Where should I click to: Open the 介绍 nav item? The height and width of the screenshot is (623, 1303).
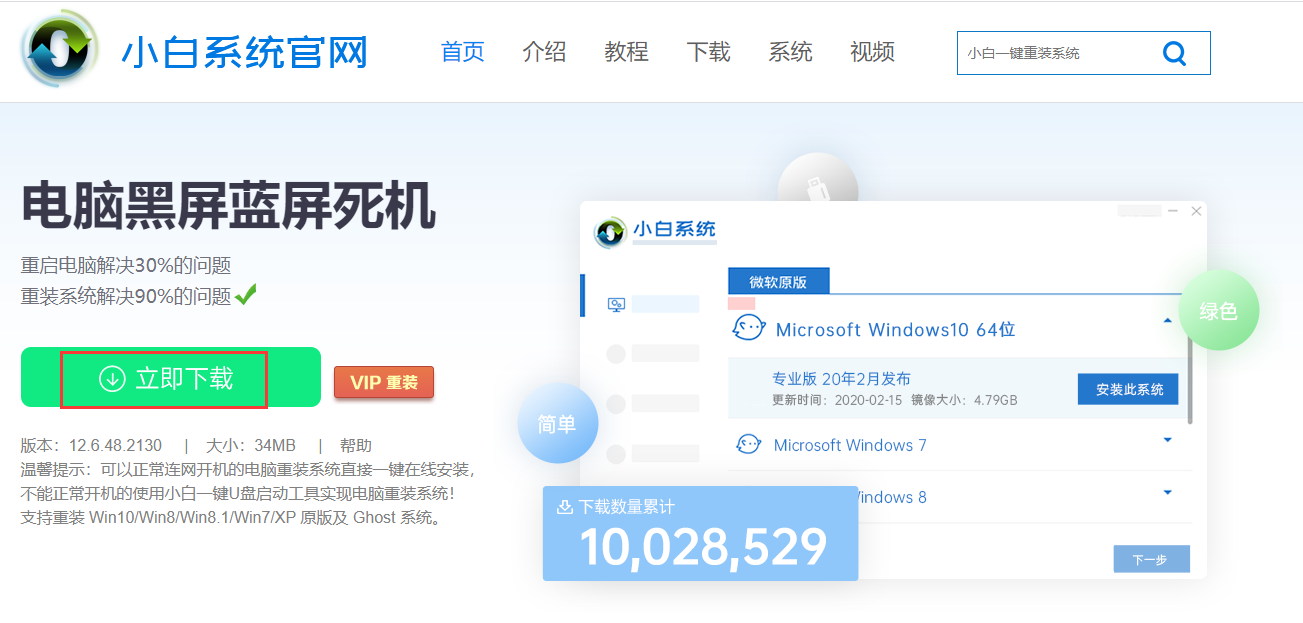(545, 52)
